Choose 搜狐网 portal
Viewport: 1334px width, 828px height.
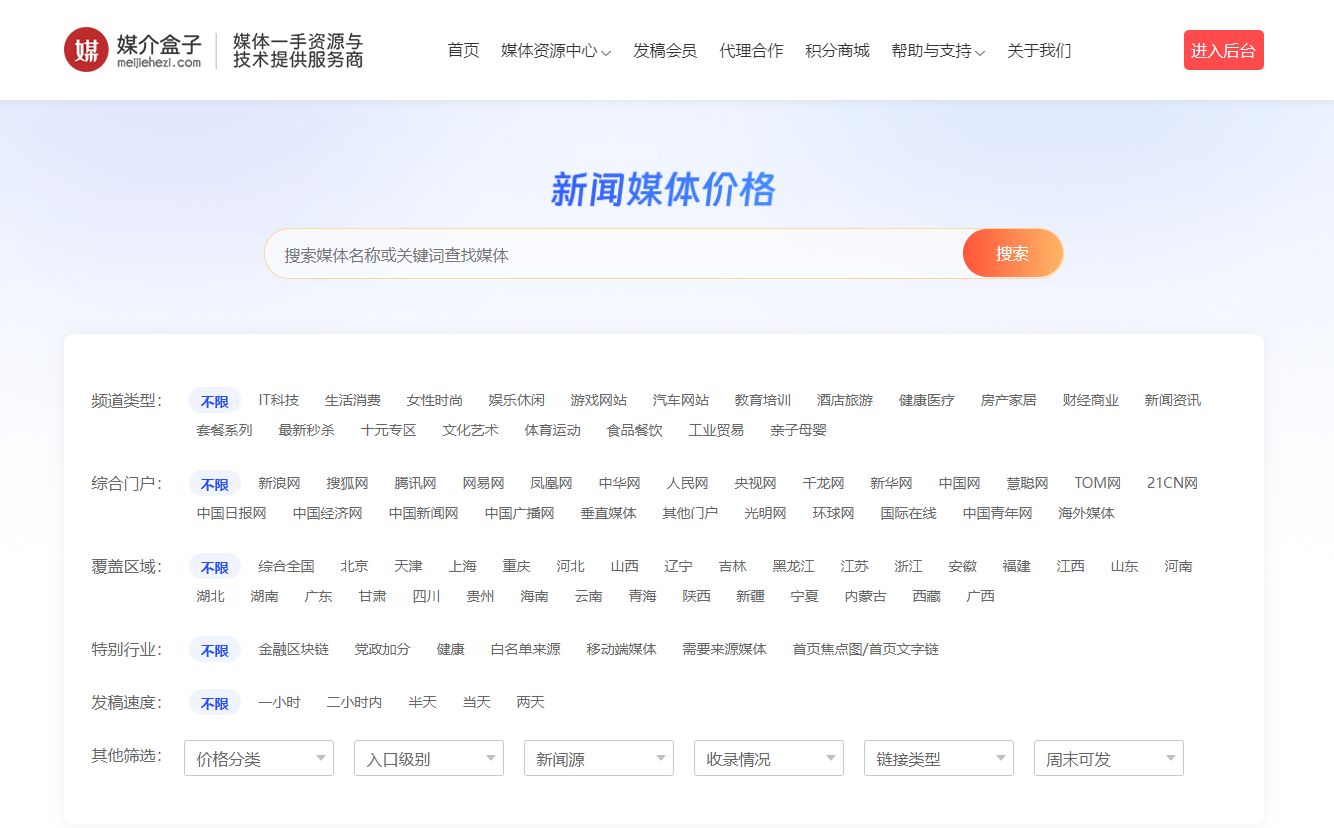[347, 483]
